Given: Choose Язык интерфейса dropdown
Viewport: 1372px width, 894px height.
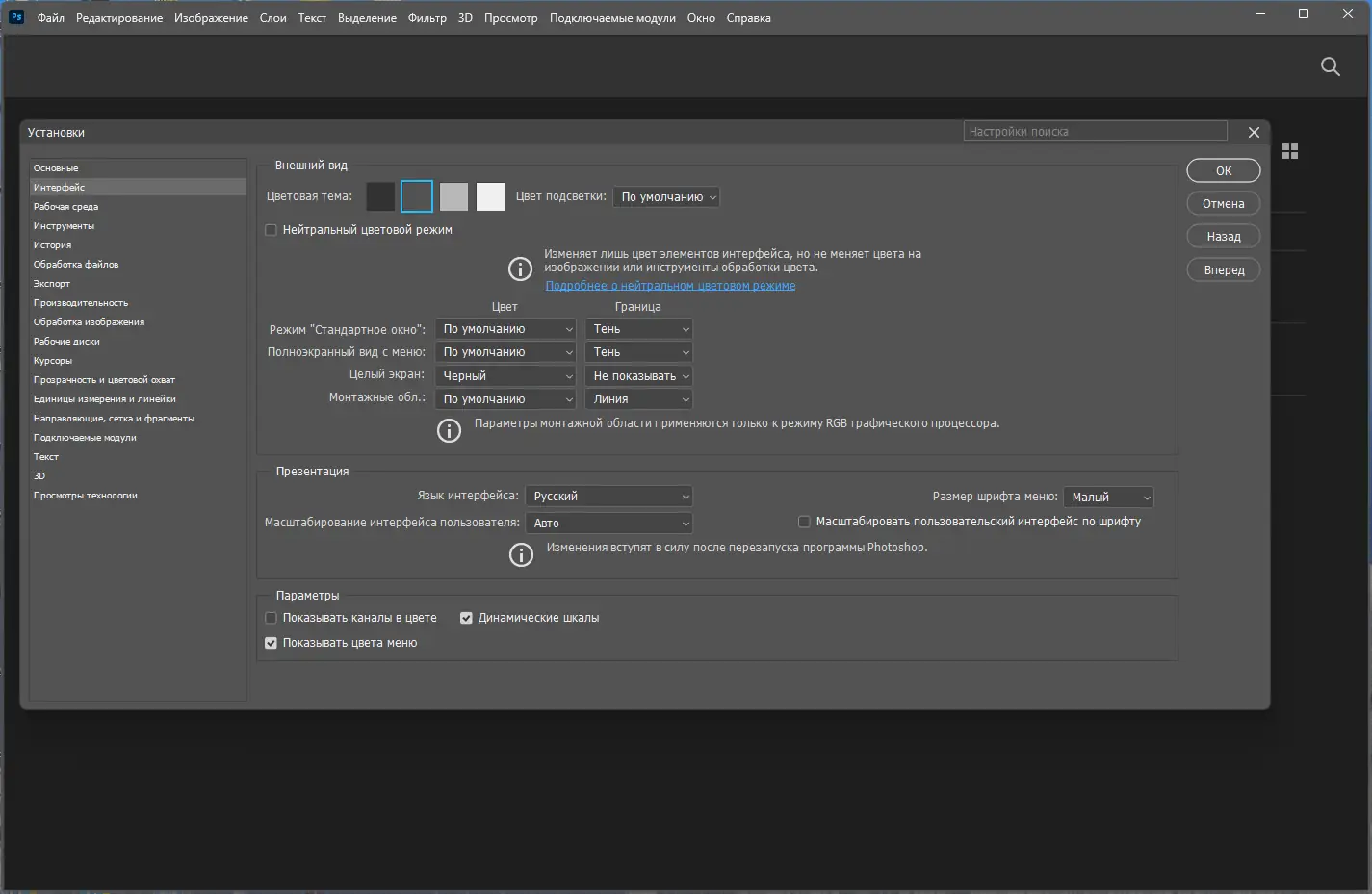Looking at the screenshot, I should pos(609,497).
